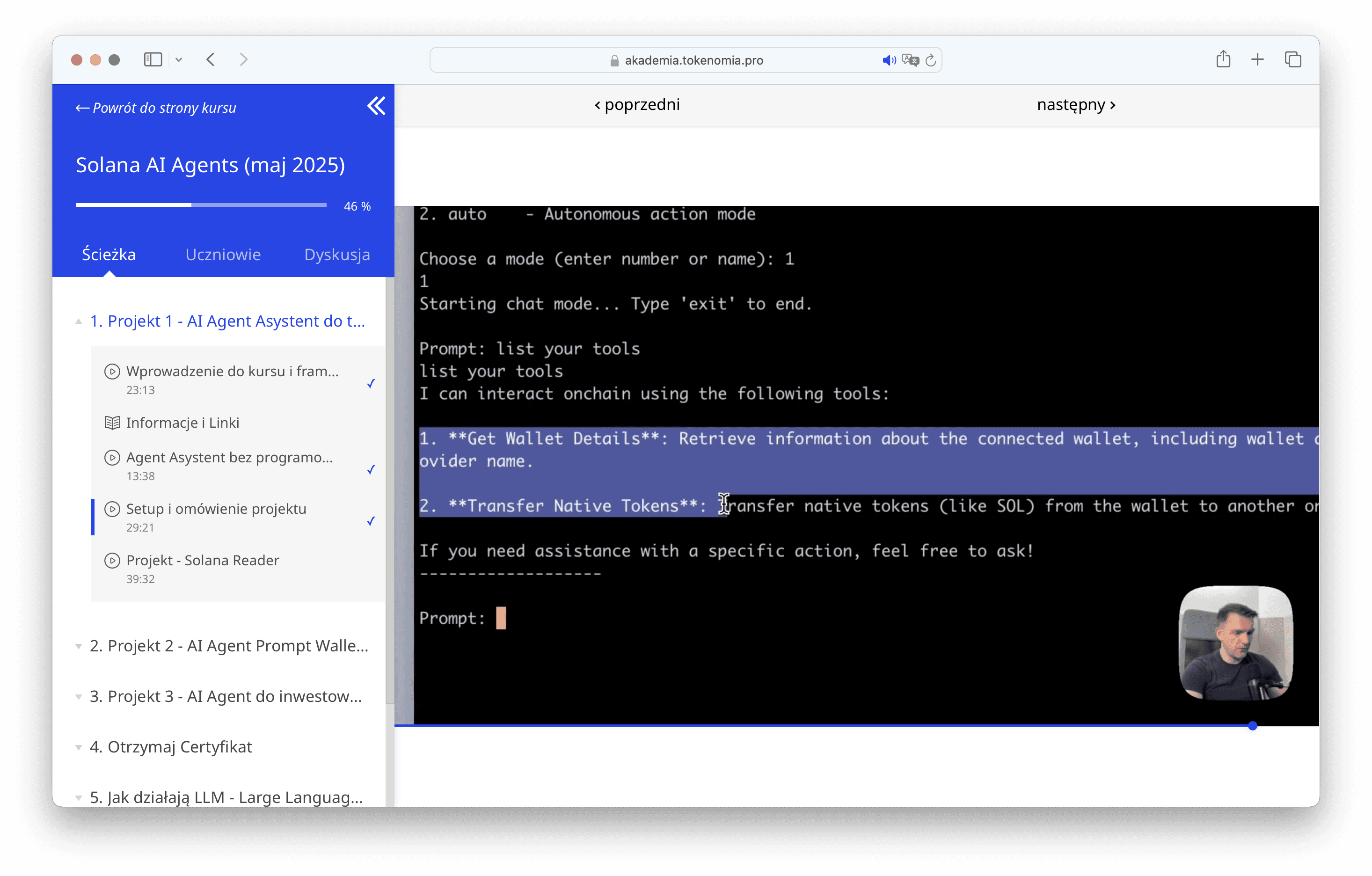Go to the next lesson 'następny'
Screen dimensions: 1372x876
click(x=1076, y=105)
